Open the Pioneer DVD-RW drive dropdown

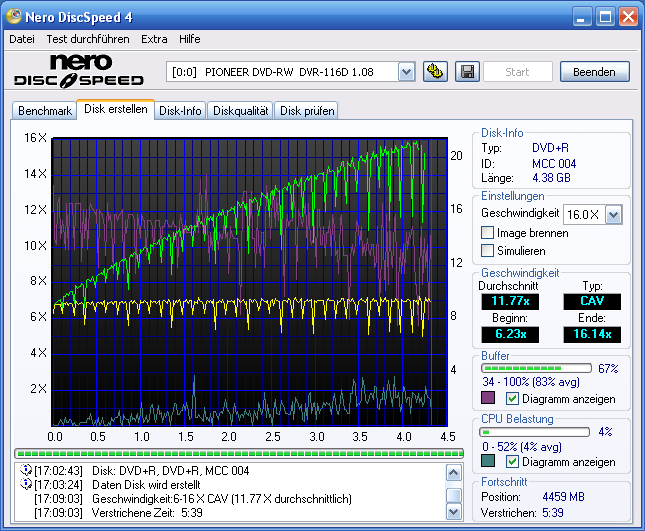pos(406,72)
